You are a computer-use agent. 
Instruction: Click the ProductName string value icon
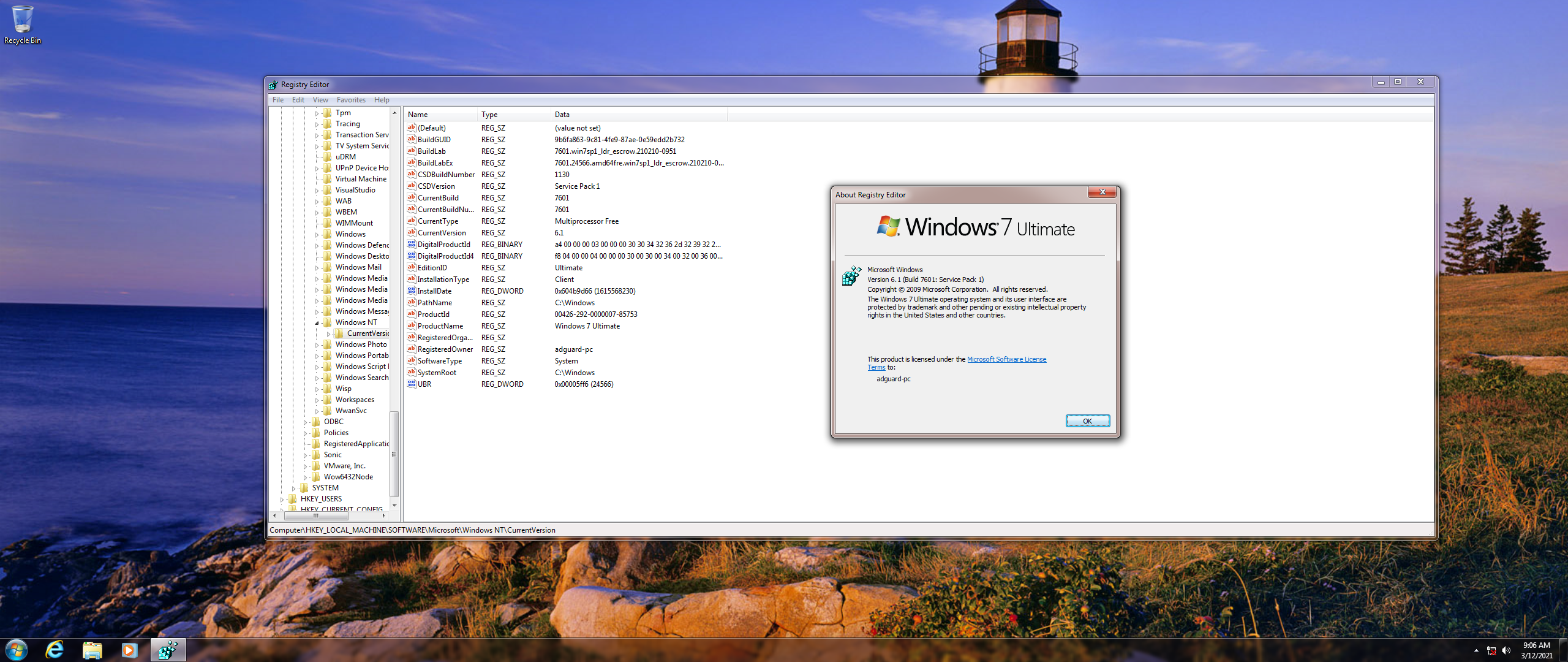412,325
